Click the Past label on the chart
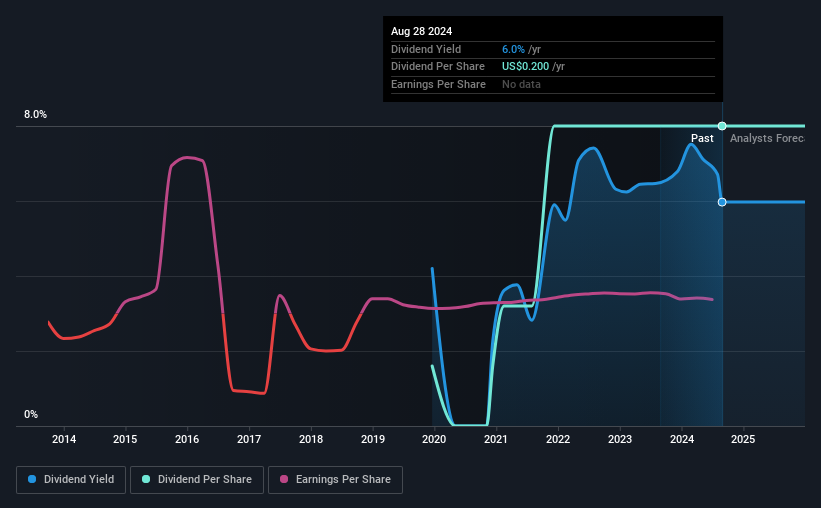This screenshot has height=508, width=821. (702, 138)
